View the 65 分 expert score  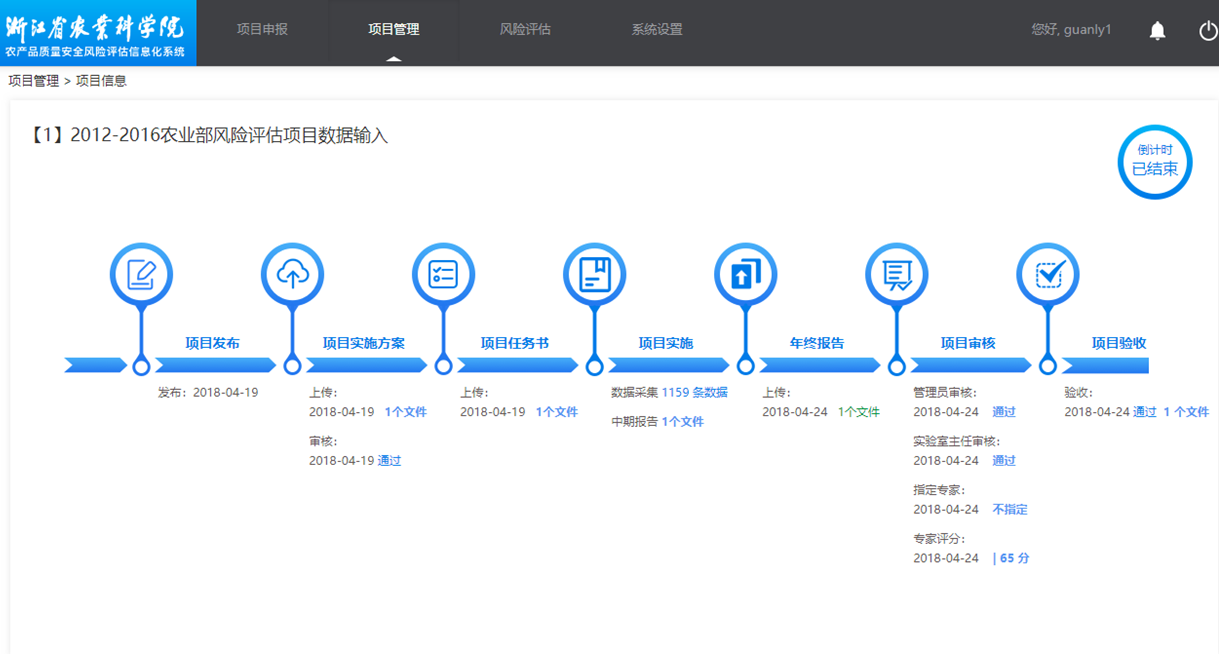(1011, 559)
